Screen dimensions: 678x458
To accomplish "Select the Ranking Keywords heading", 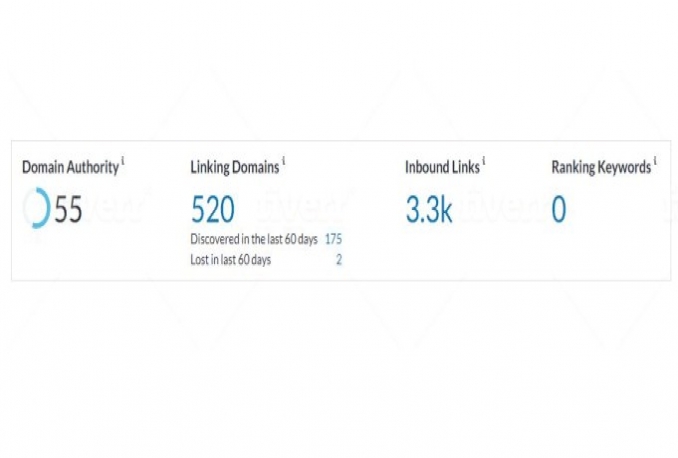I will (x=601, y=167).
